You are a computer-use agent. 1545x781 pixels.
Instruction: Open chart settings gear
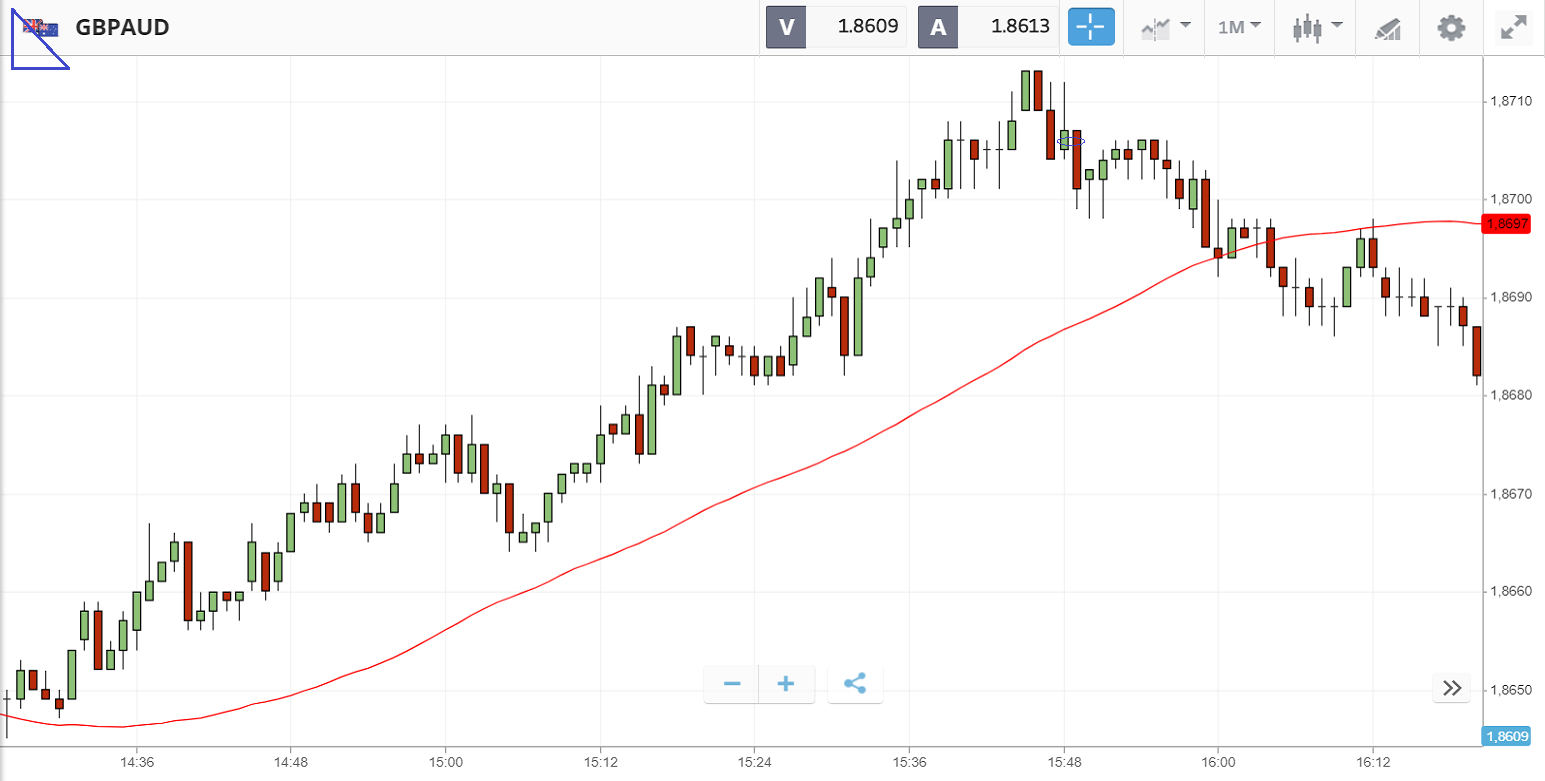click(1451, 27)
